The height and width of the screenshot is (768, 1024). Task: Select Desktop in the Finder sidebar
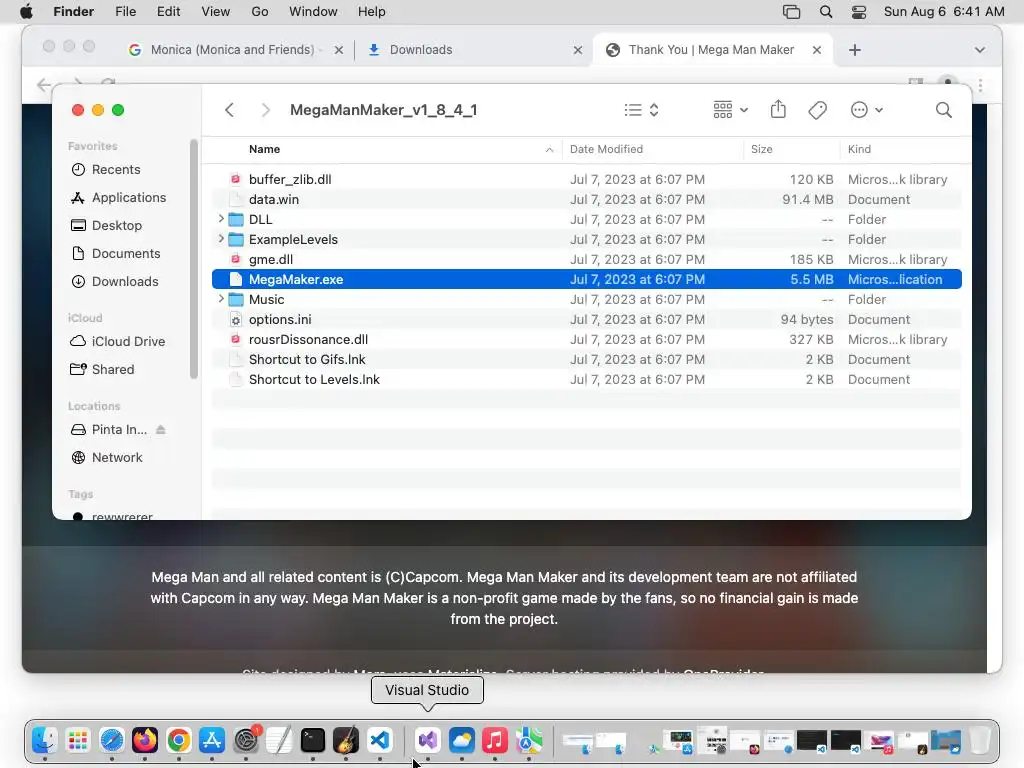click(116, 225)
